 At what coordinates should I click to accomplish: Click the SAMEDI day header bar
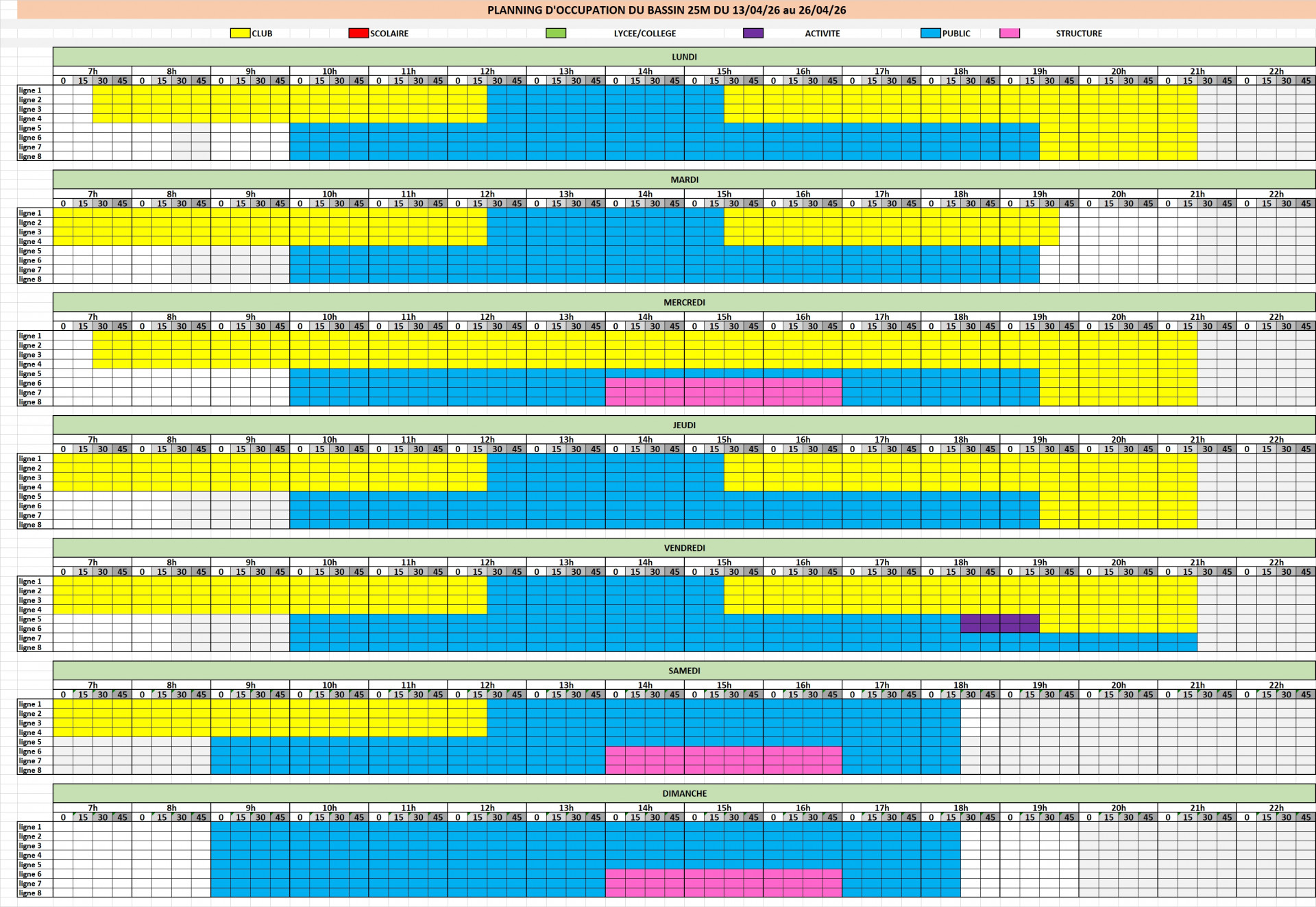(684, 670)
